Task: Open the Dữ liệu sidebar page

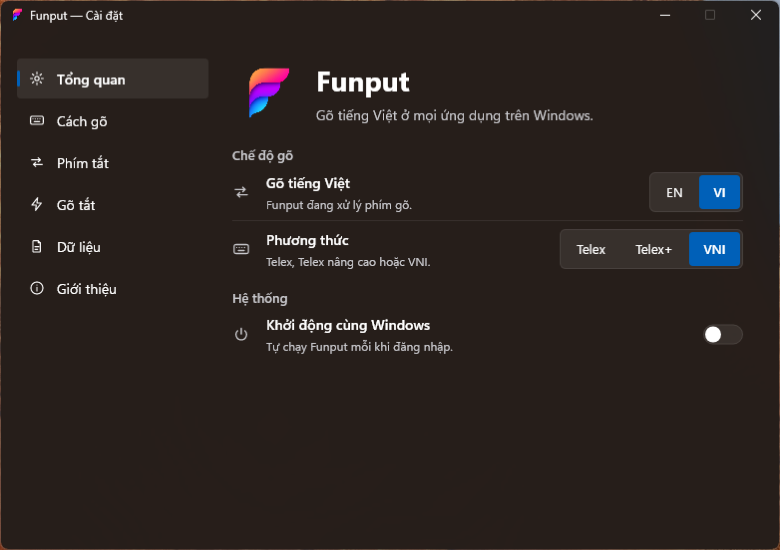Action: (x=112, y=247)
